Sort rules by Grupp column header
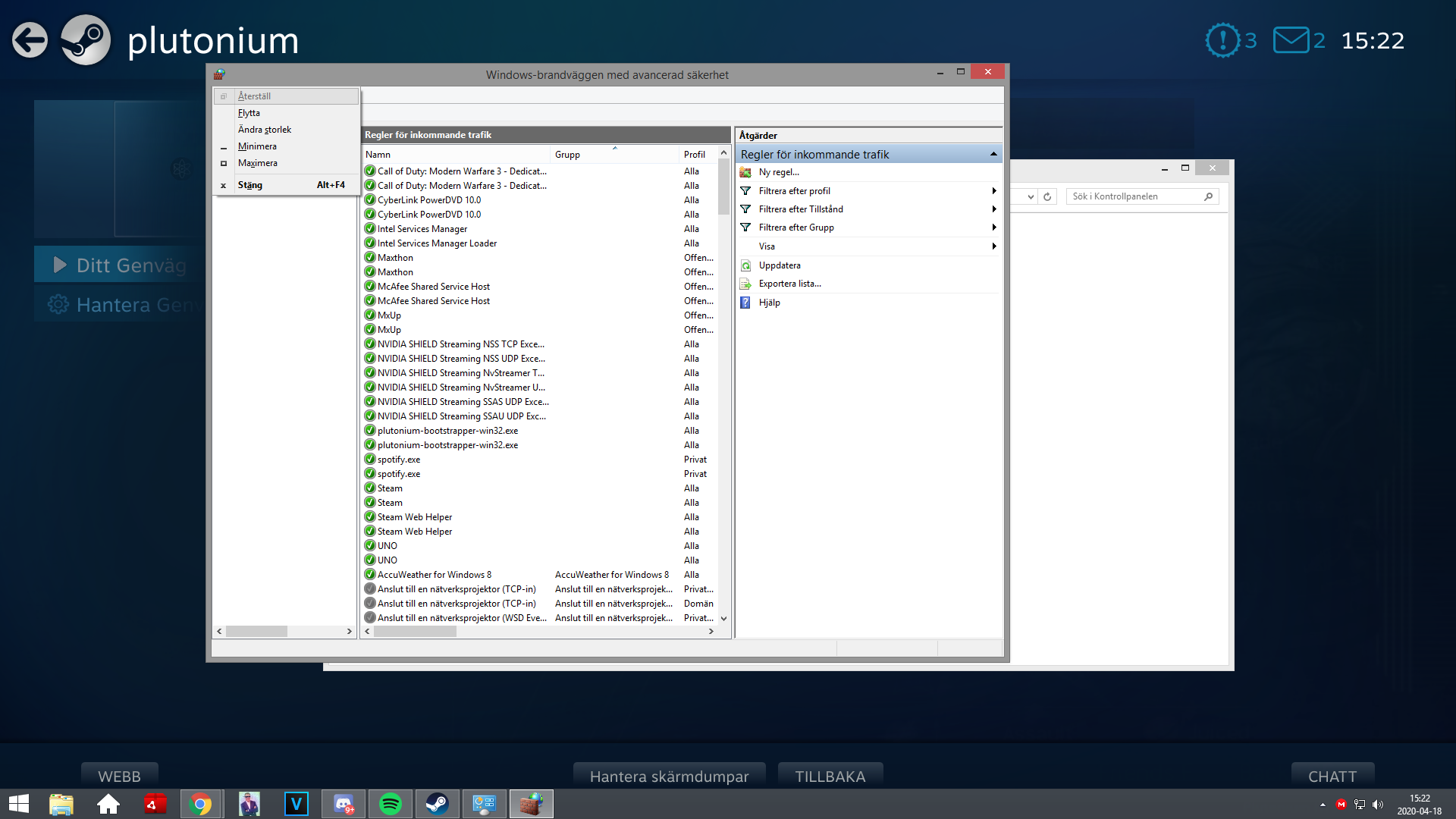Viewport: 1456px width, 819px height. [x=614, y=155]
